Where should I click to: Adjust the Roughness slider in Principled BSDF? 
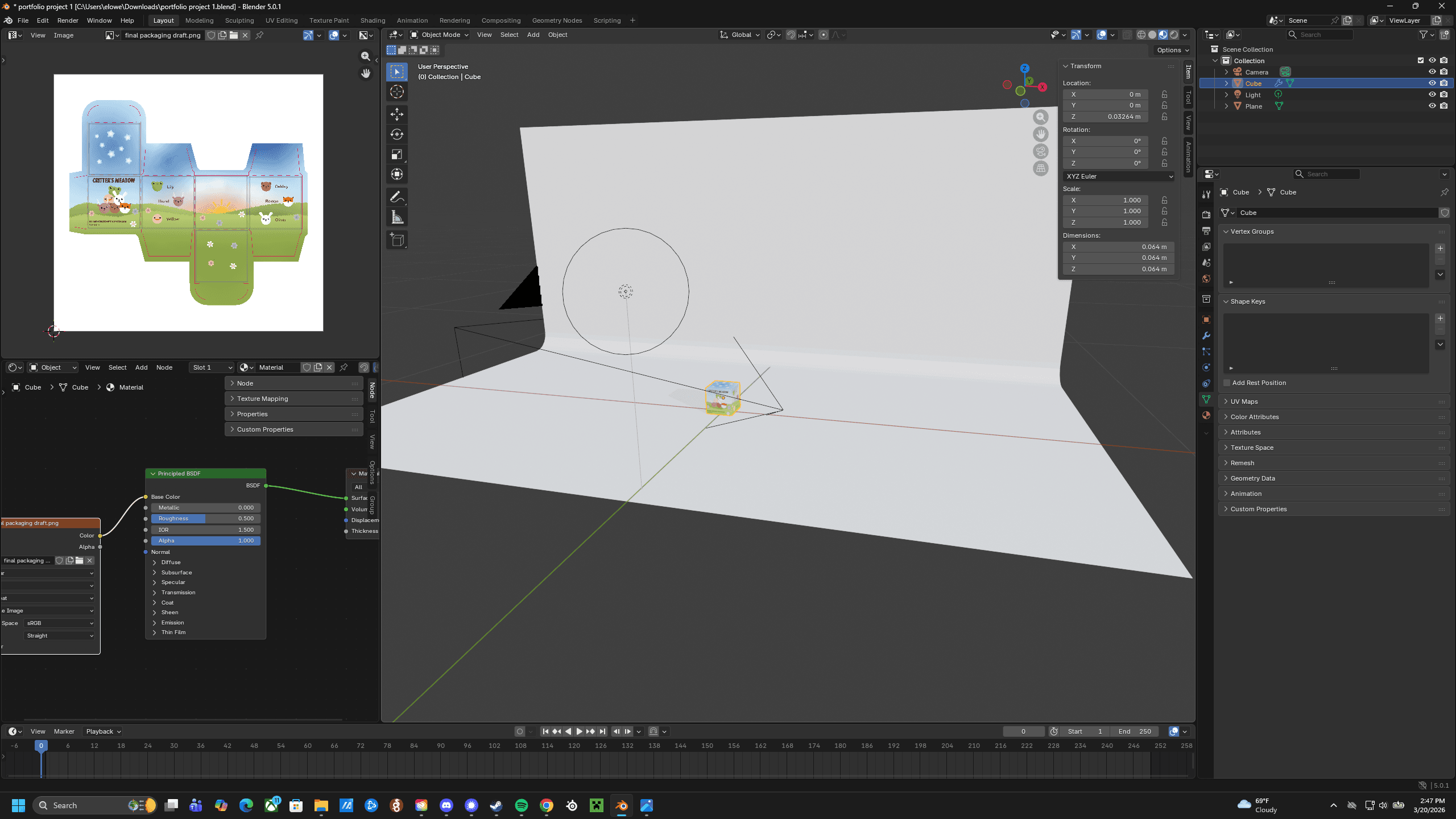(x=205, y=519)
